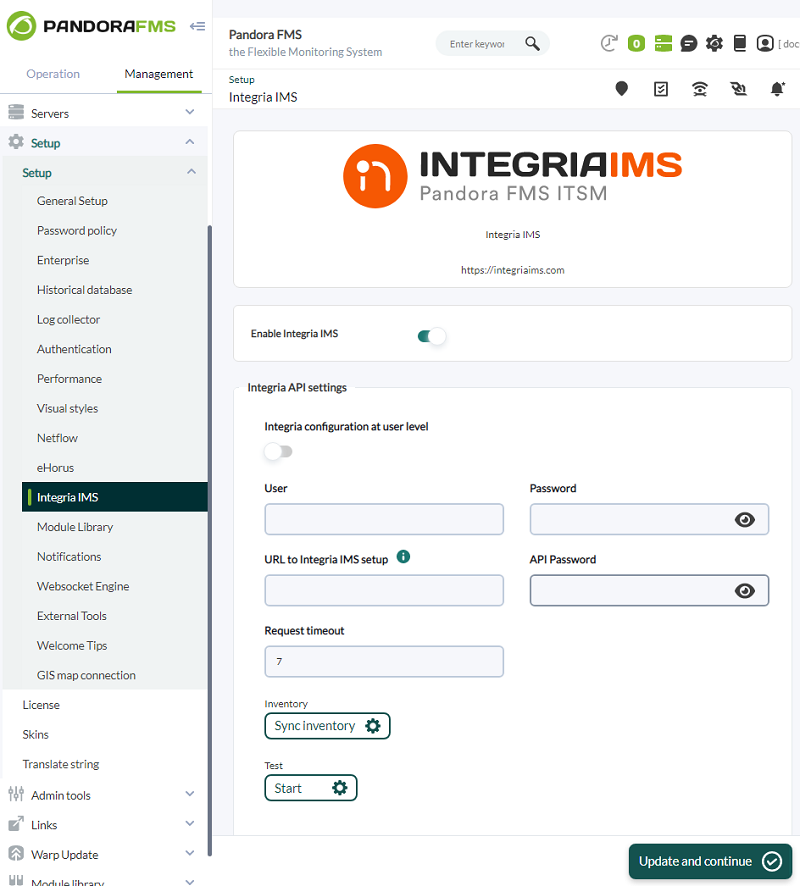
Task: Open the user profile icon
Action: click(765, 43)
